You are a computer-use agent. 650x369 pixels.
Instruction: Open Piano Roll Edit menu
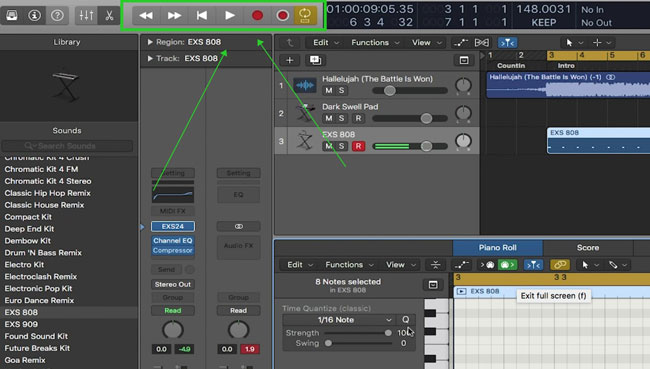300,265
